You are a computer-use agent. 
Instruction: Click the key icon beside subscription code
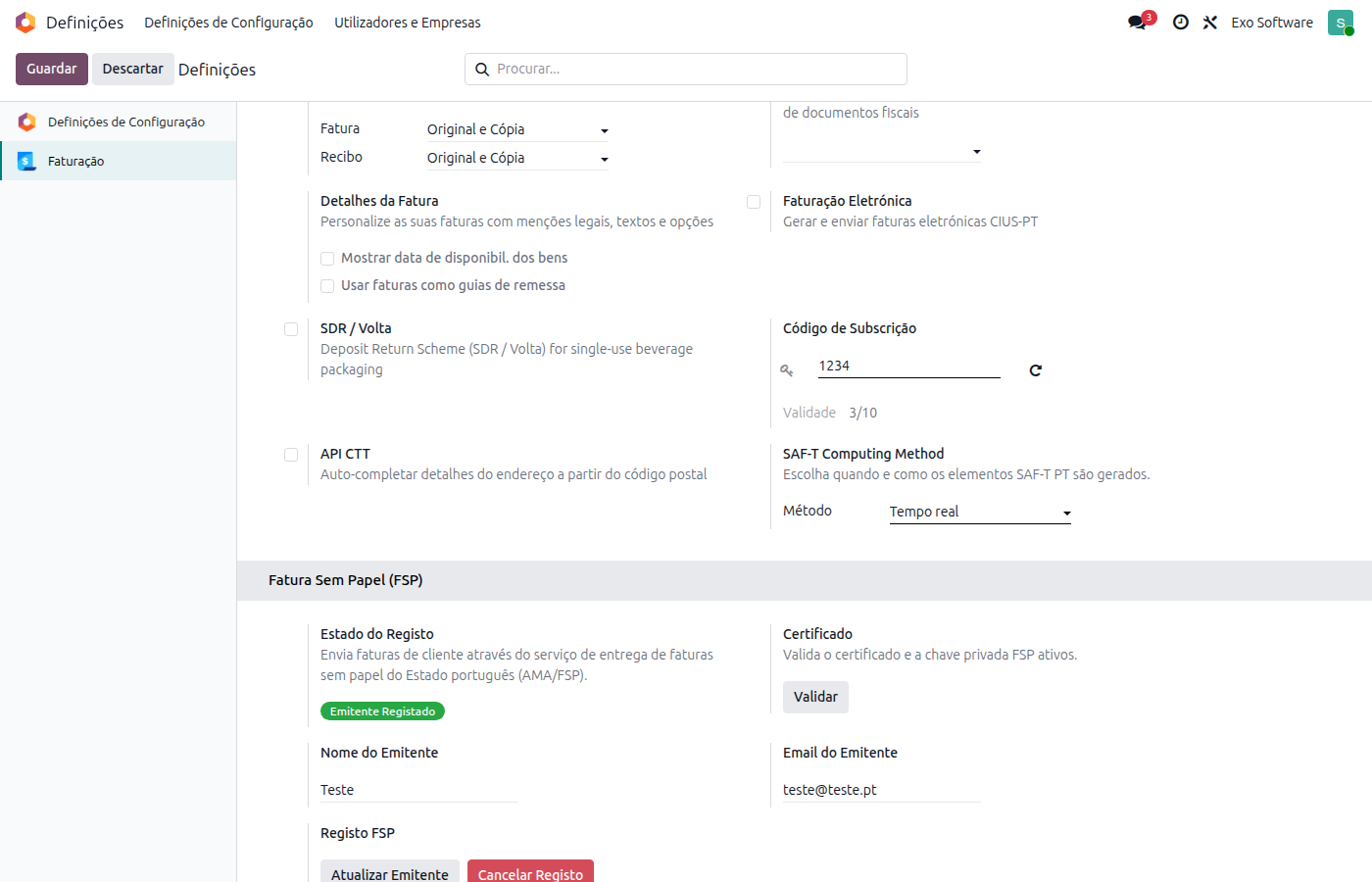[786, 370]
